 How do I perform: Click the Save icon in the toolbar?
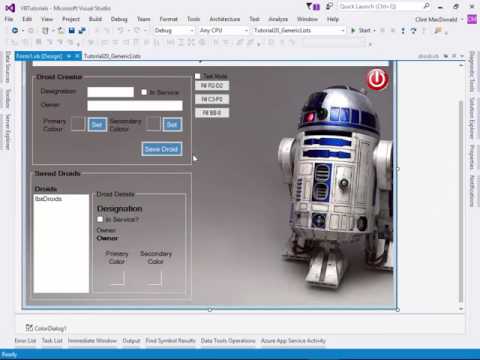pos(71,30)
